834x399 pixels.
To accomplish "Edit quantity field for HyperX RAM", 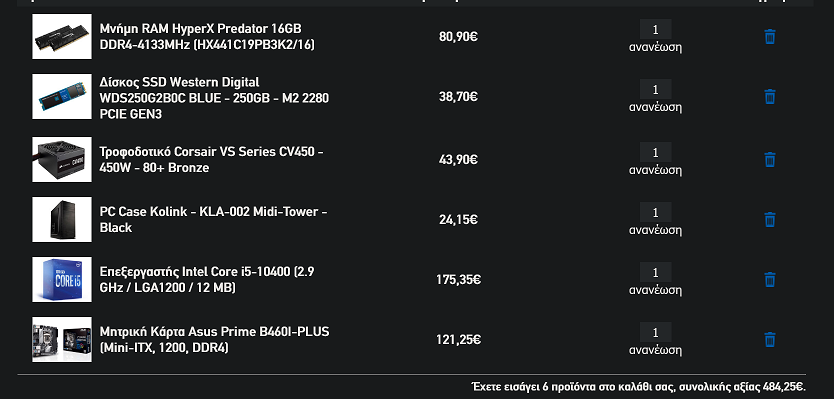I will (655, 29).
